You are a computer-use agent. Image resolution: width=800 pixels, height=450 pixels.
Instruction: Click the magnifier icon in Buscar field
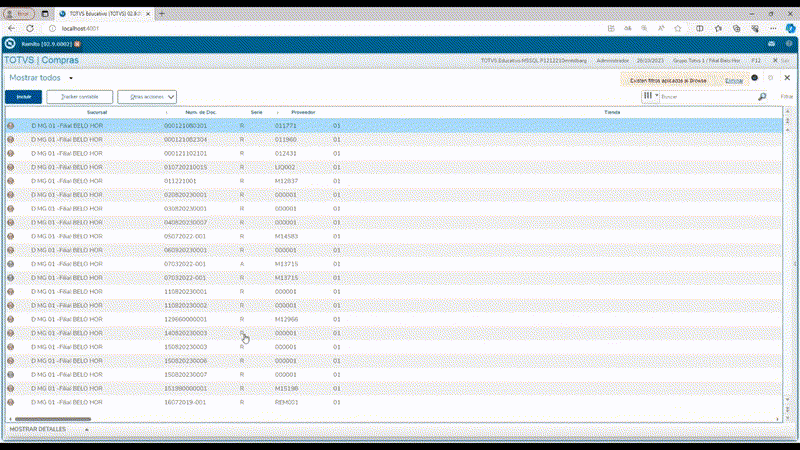[x=762, y=96]
